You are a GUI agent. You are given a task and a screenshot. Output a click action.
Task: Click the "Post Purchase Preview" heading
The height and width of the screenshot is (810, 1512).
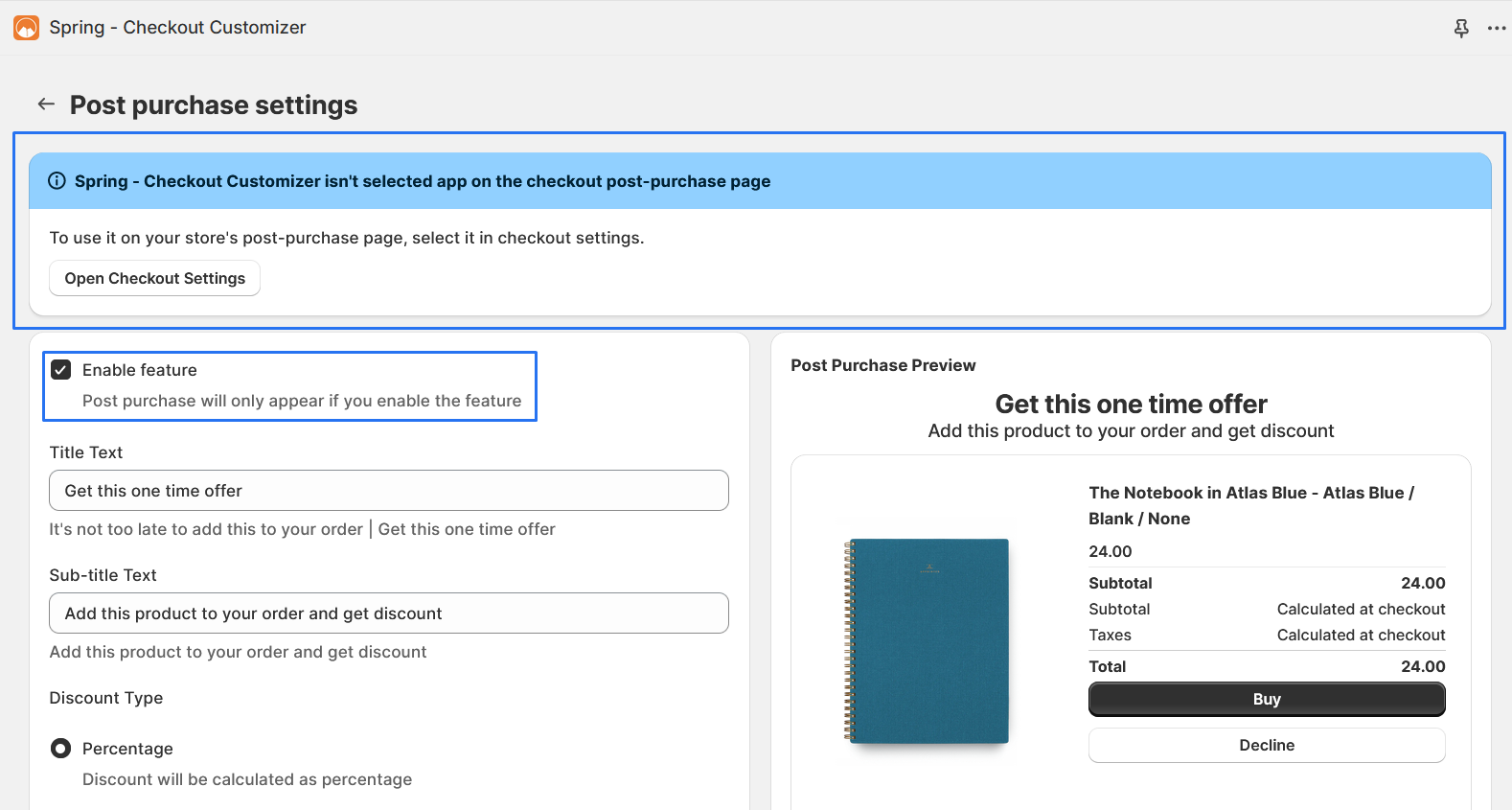883,365
